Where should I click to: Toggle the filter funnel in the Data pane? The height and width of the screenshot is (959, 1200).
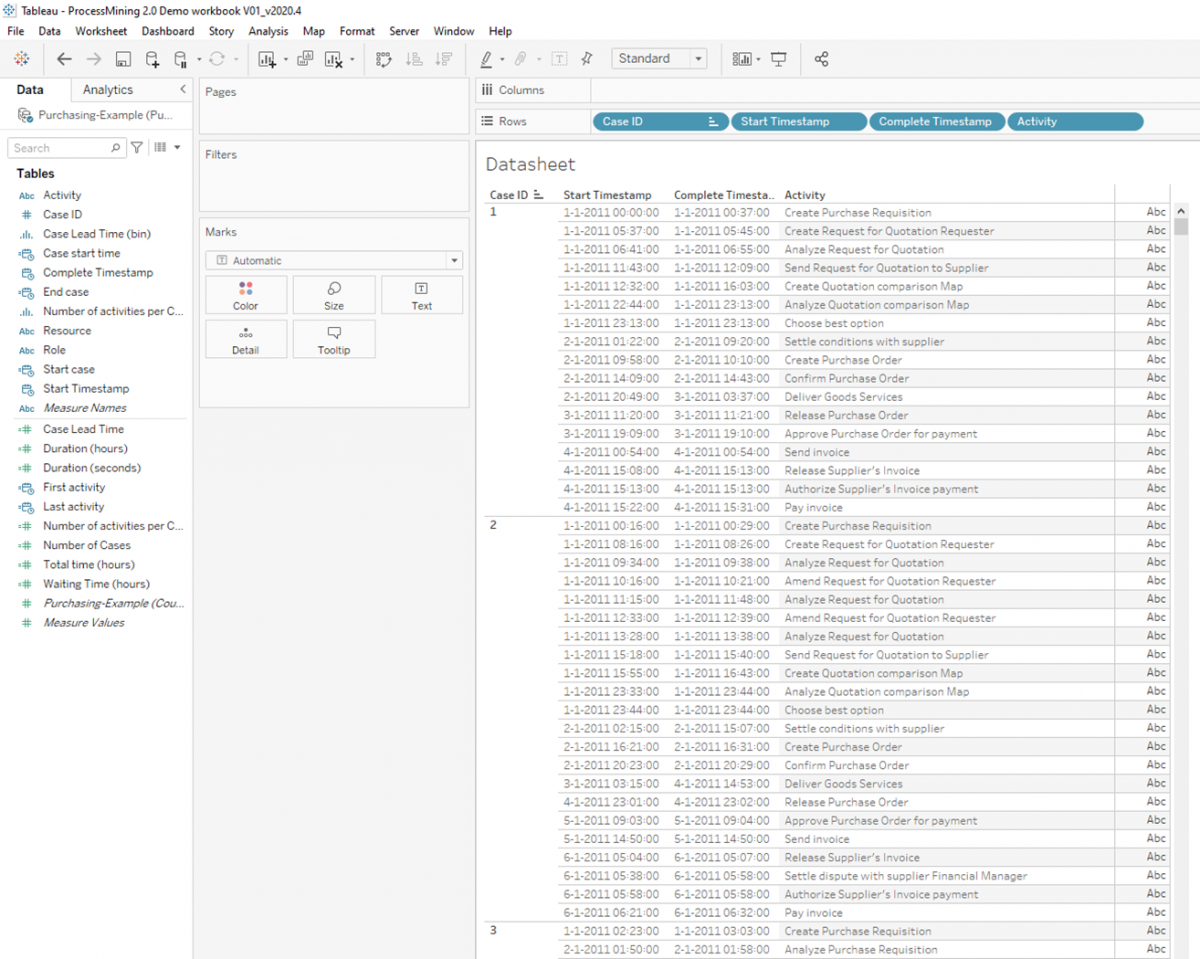[x=137, y=148]
